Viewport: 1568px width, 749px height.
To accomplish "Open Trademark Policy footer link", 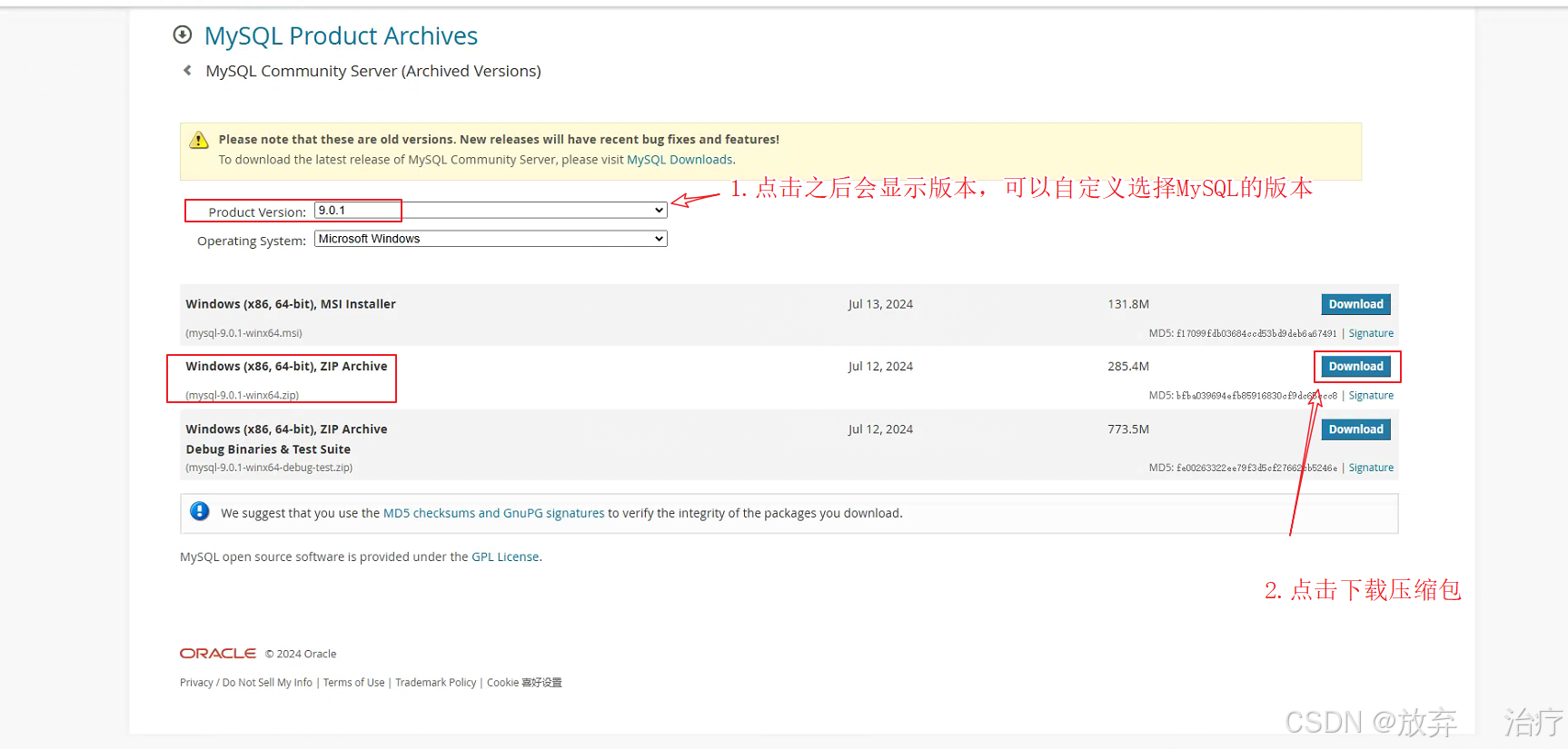I will pyautogui.click(x=436, y=683).
